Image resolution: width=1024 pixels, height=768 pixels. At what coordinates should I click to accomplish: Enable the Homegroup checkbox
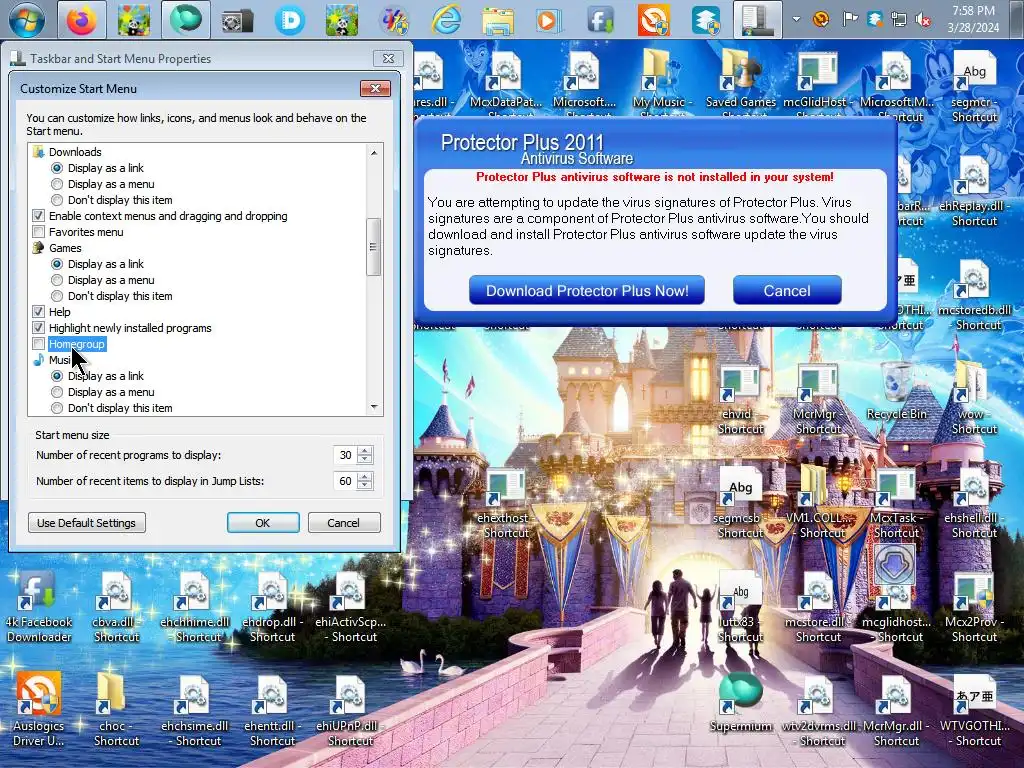pyautogui.click(x=39, y=344)
